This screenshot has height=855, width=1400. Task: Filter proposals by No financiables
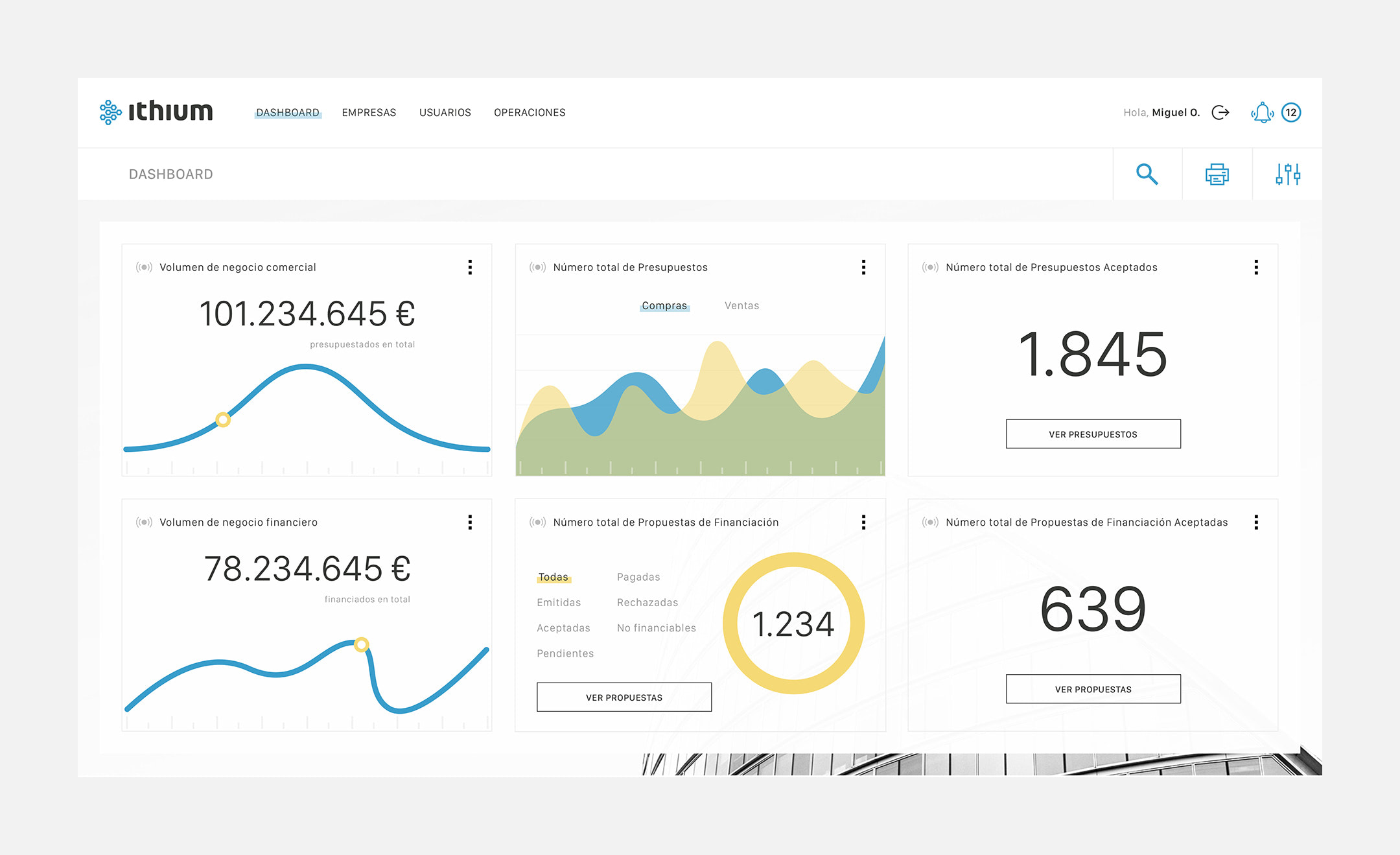657,627
